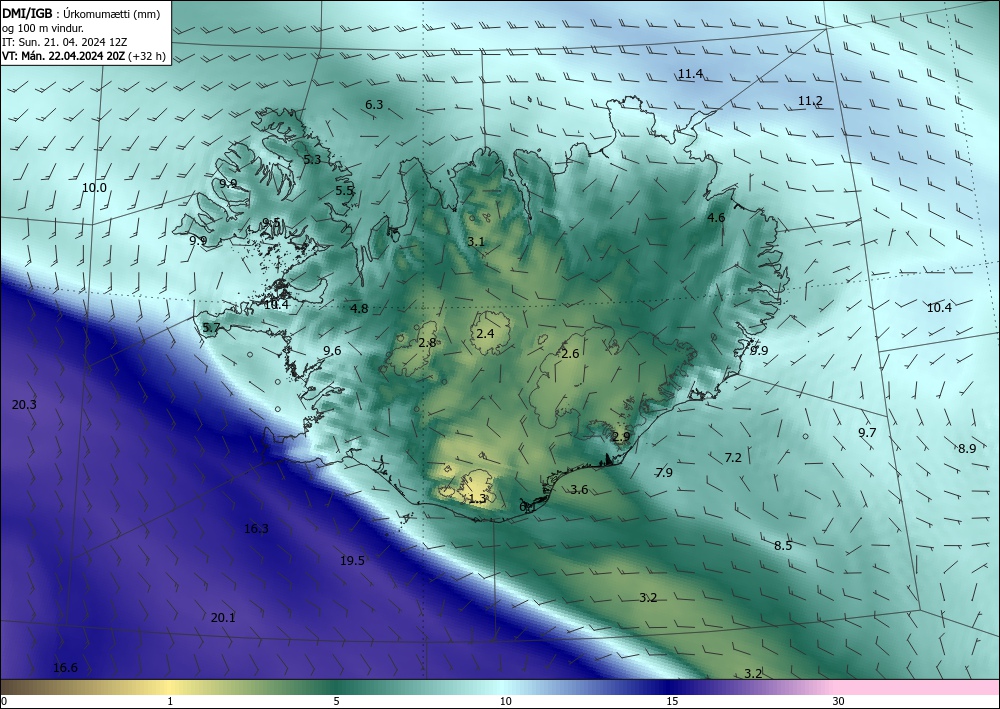Click the 2.9 value near the southeast coast
Image resolution: width=1000 pixels, height=709 pixels.
click(621, 437)
